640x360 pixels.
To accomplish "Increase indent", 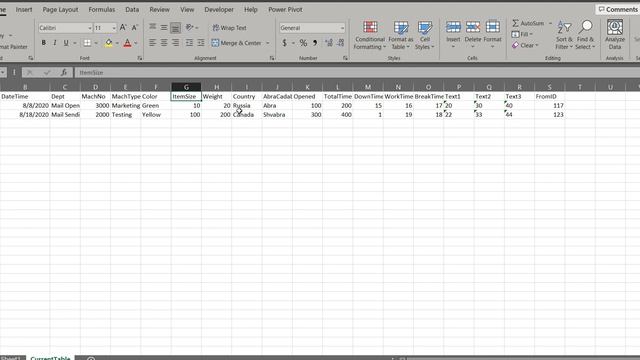I will point(201,43).
